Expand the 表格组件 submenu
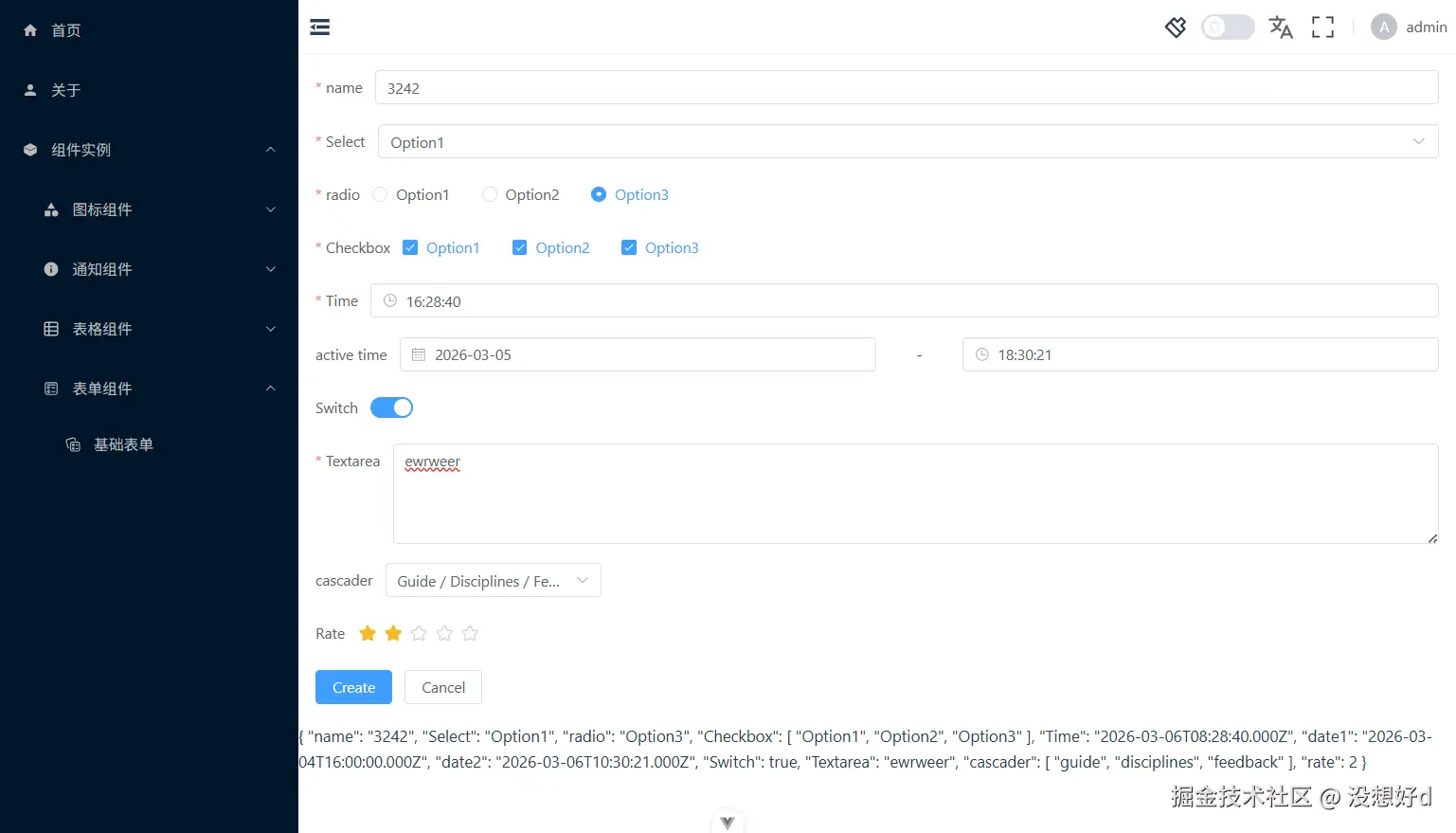 point(149,329)
